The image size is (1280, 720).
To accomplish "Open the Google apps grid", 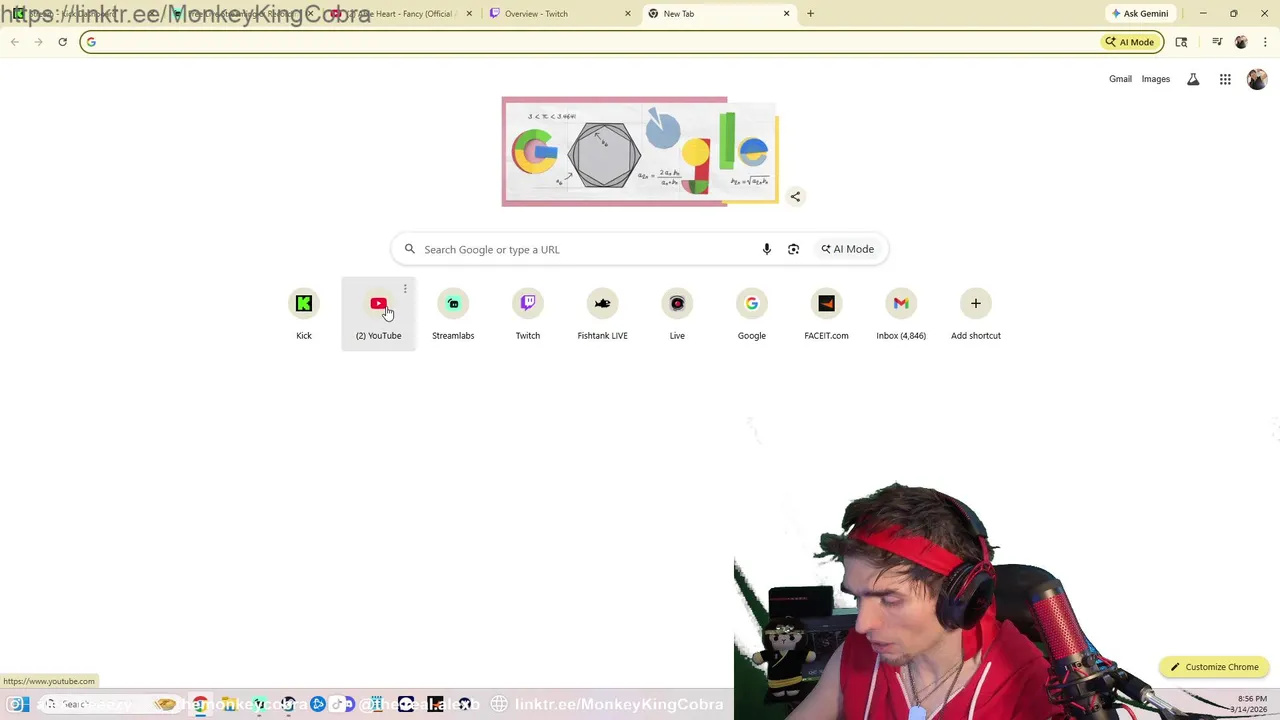I will point(1225,79).
